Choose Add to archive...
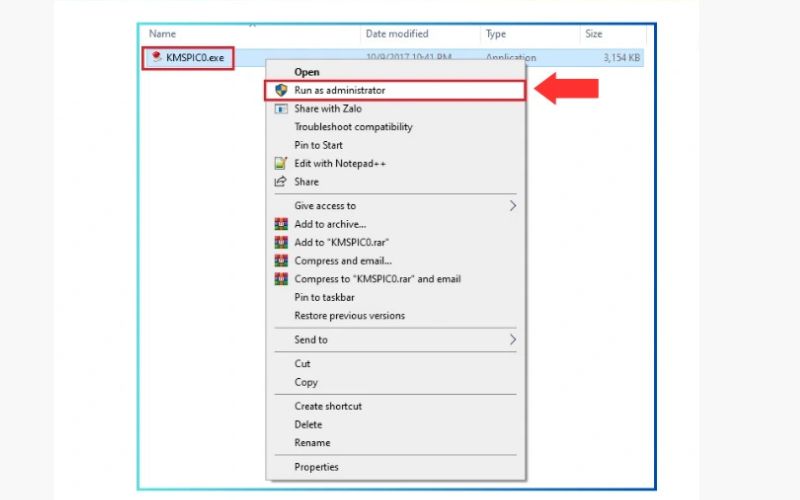The width and height of the screenshot is (800, 500). (x=330, y=224)
